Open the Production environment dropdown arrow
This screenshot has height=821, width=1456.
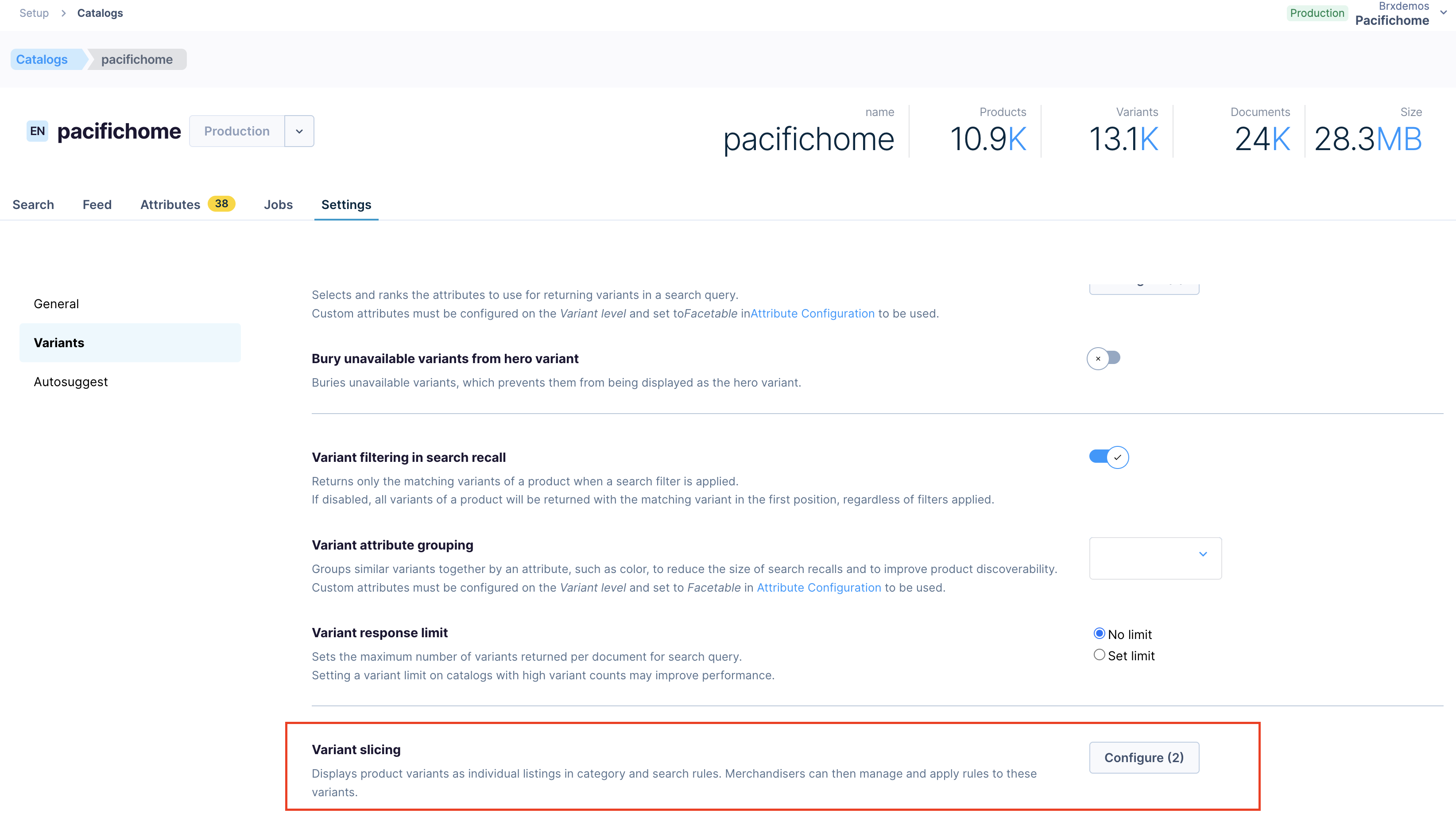coord(299,131)
